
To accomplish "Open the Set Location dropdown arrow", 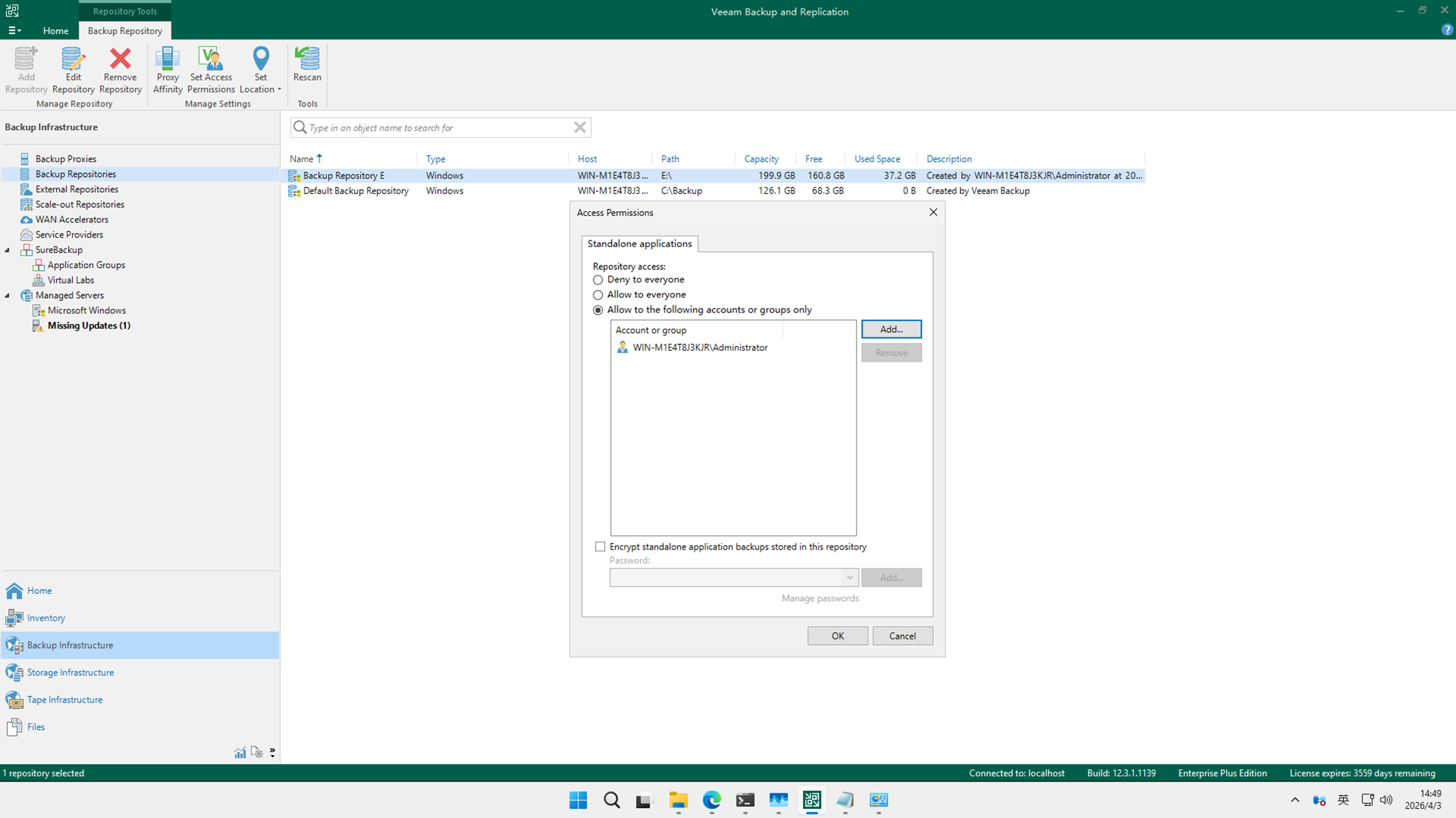I will tap(279, 89).
